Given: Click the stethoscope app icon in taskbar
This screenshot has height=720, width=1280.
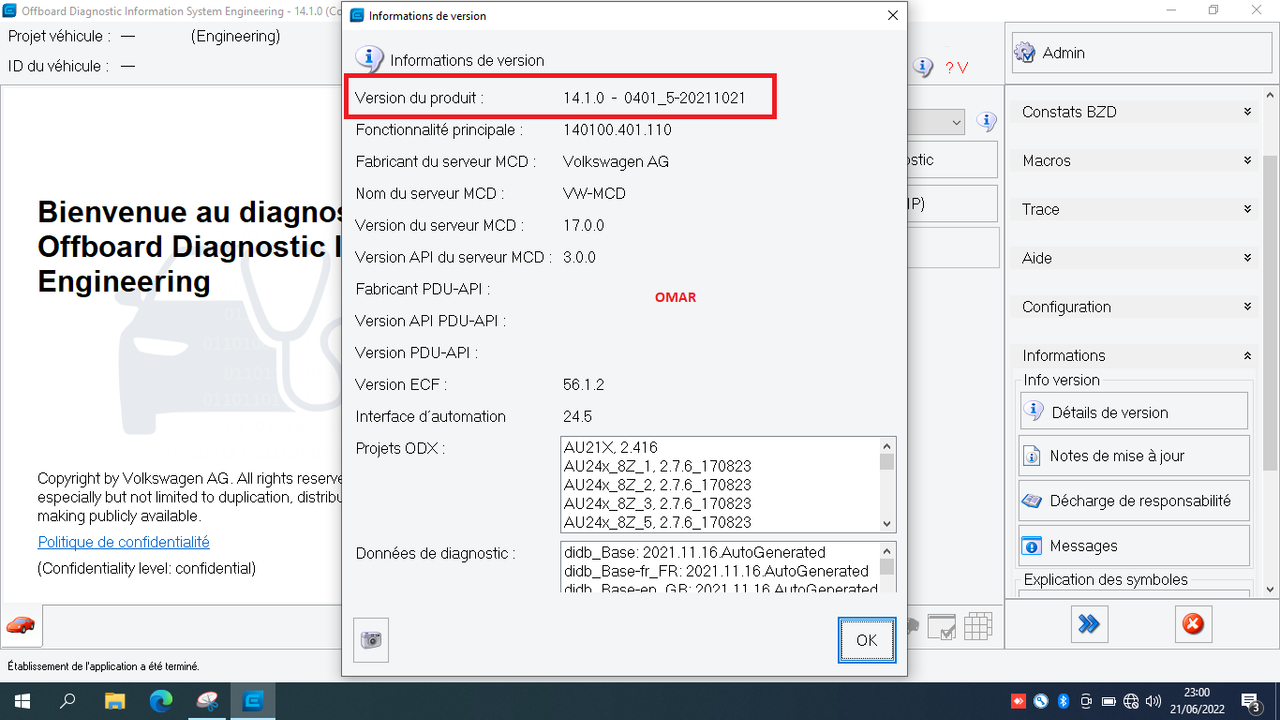Looking at the screenshot, I should 207,701.
